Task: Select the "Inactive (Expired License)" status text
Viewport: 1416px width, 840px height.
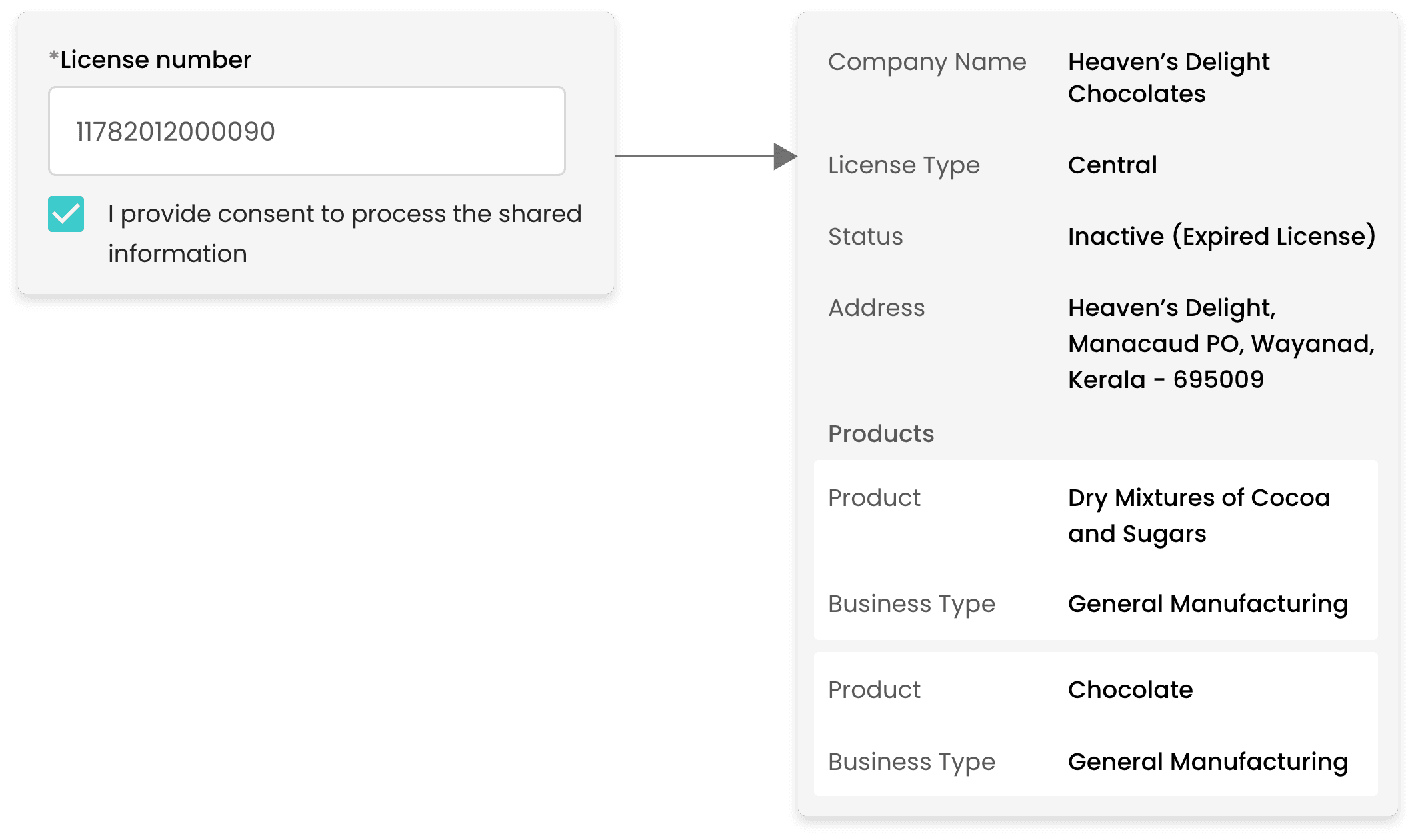Action: click(1221, 237)
